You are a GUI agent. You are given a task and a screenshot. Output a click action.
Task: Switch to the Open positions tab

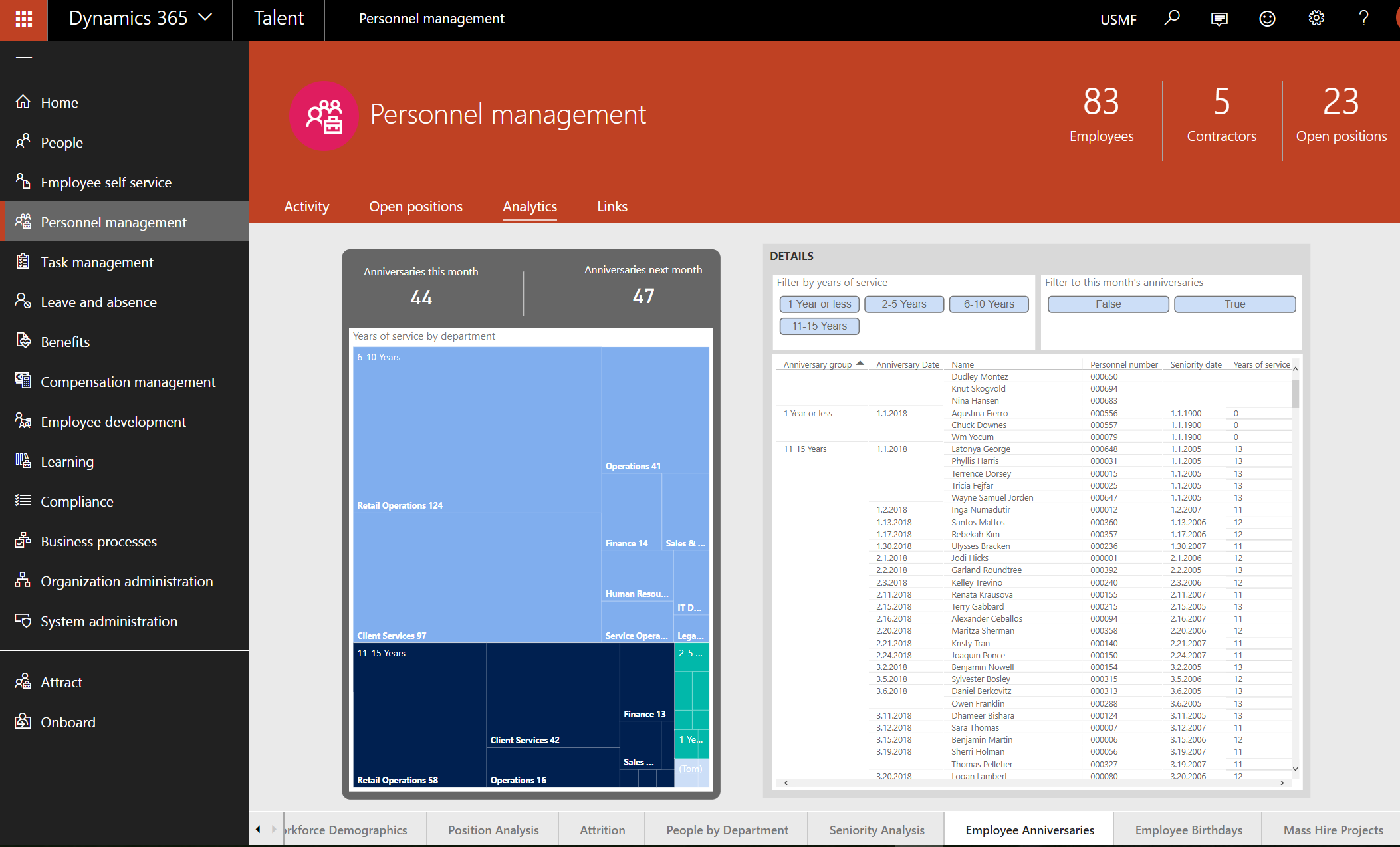[x=415, y=207]
